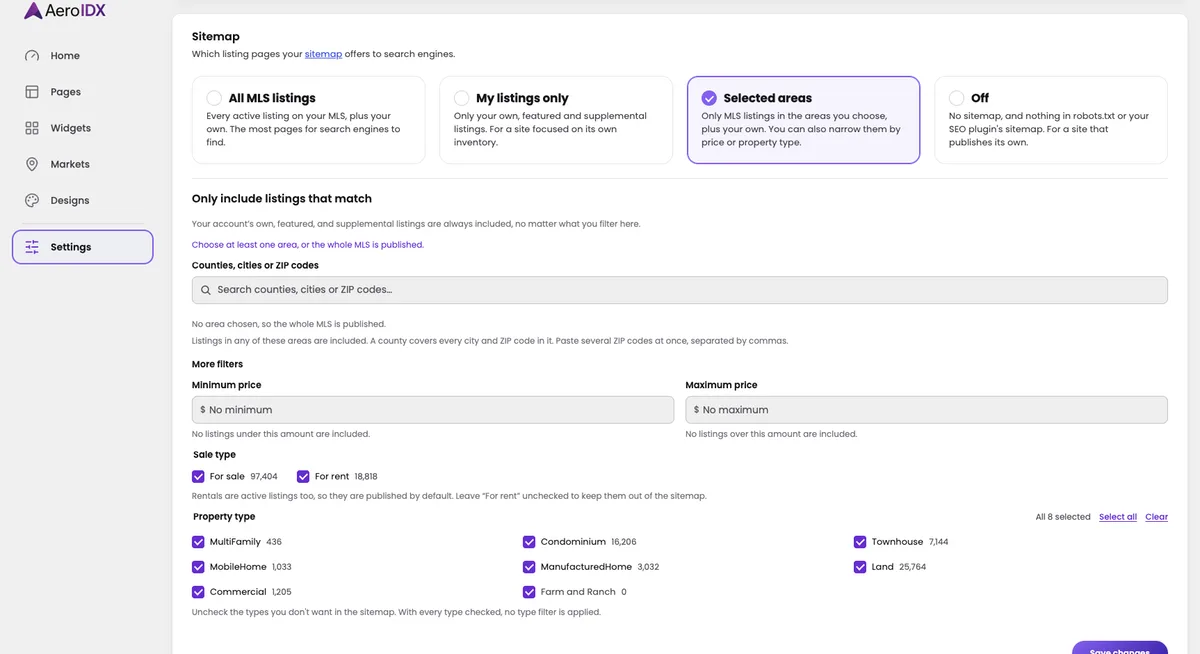Select the My listings only option
1200x654 pixels.
[556, 120]
